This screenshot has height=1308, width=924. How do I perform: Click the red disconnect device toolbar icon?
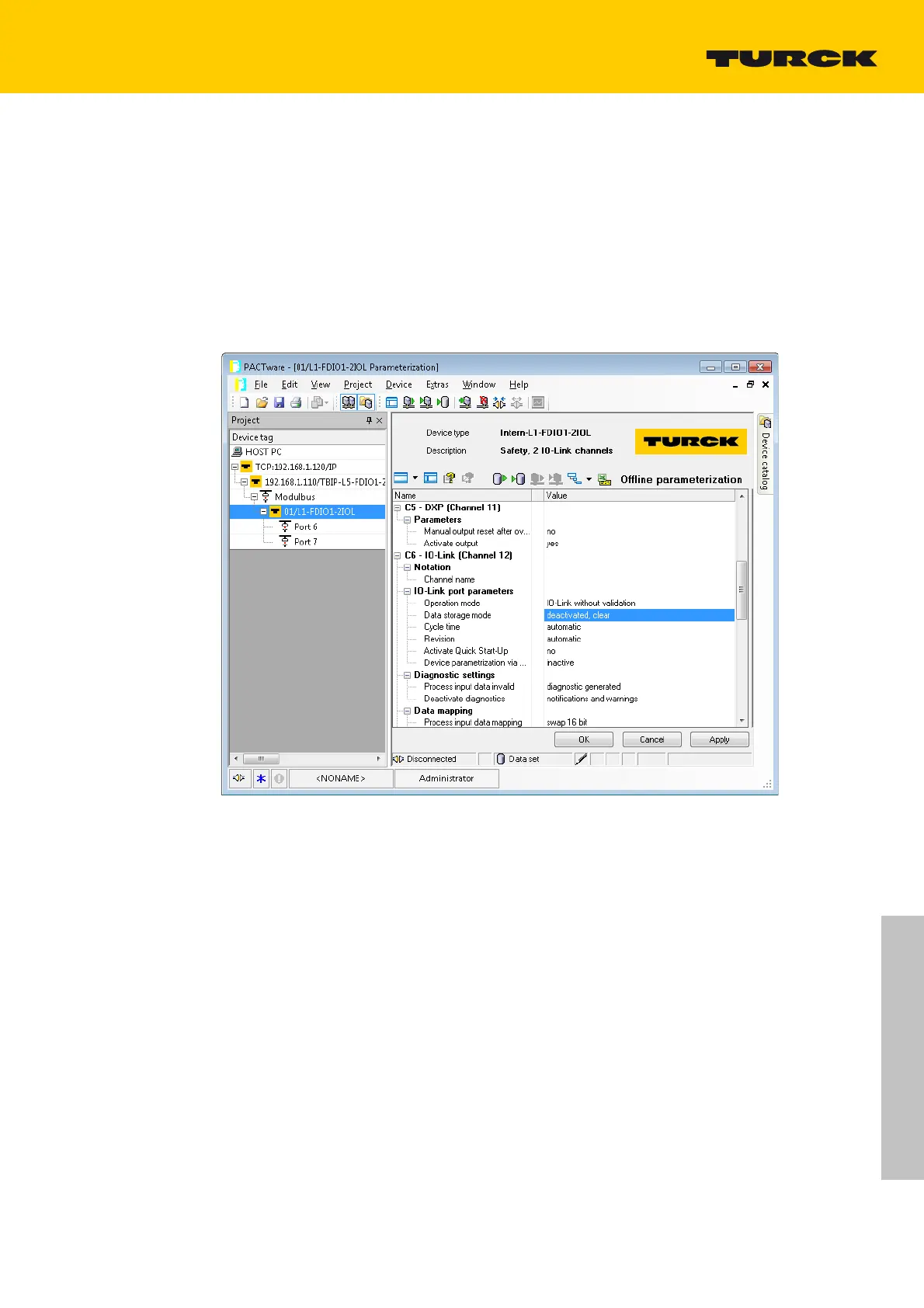(x=482, y=402)
